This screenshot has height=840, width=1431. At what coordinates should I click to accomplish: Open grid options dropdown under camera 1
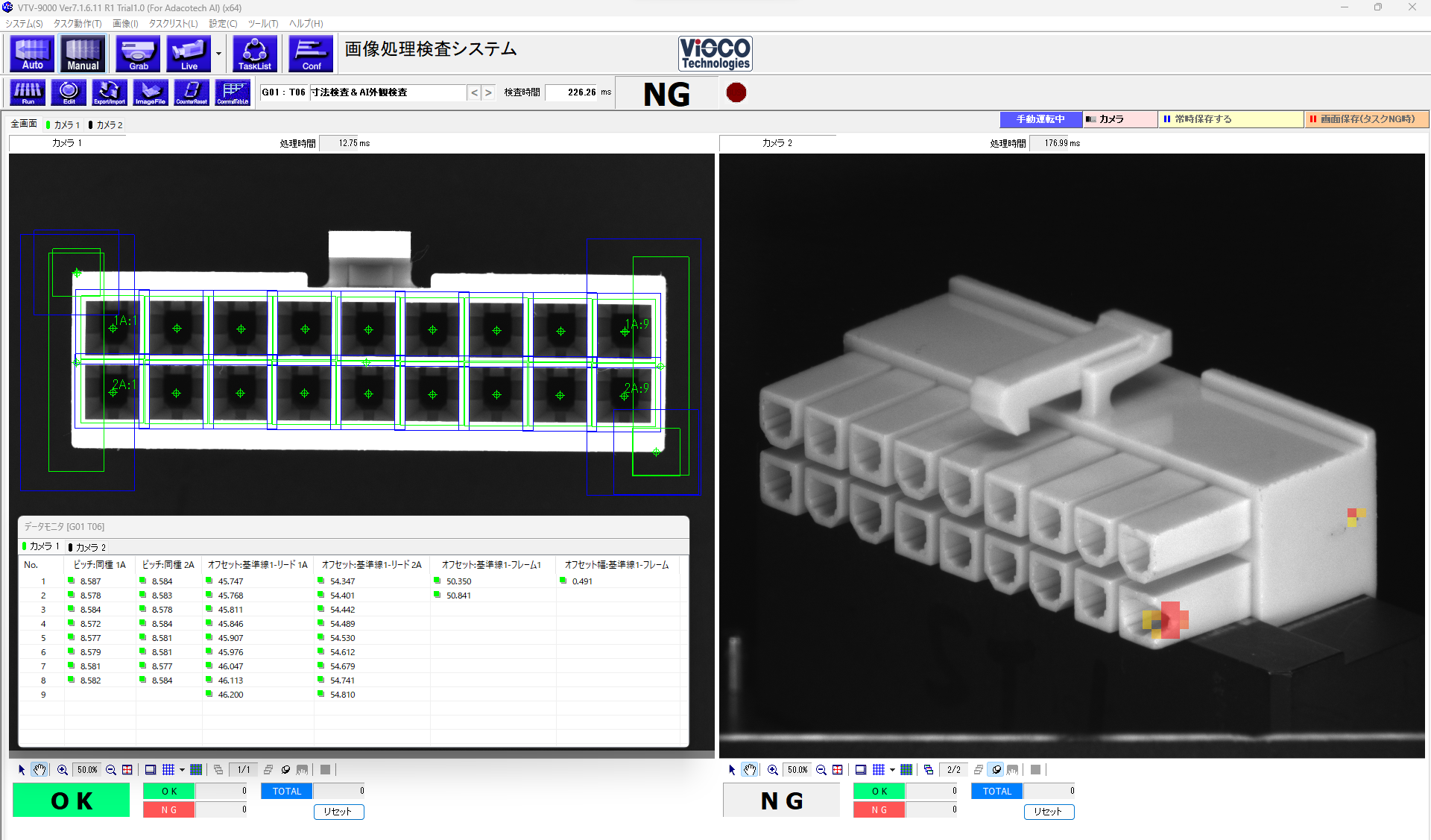(182, 770)
